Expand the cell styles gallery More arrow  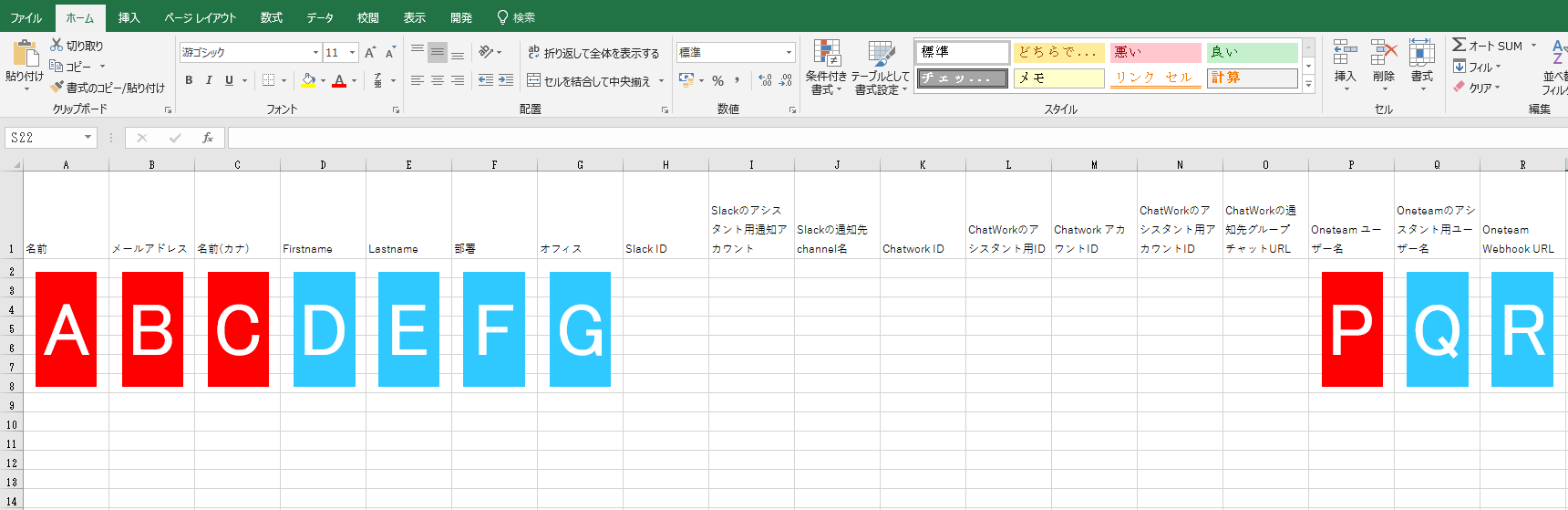pos(1308,84)
